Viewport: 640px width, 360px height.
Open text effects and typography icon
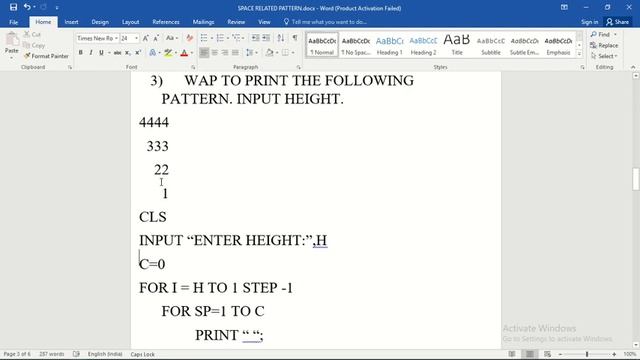[x=153, y=53]
